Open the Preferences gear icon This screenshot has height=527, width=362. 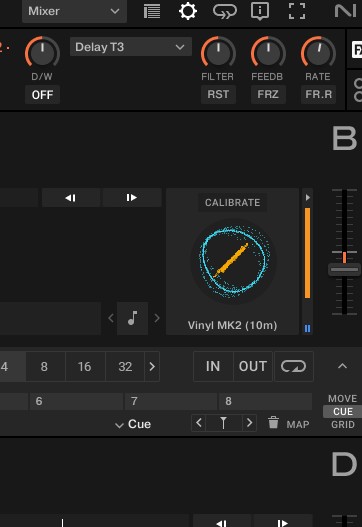(188, 11)
